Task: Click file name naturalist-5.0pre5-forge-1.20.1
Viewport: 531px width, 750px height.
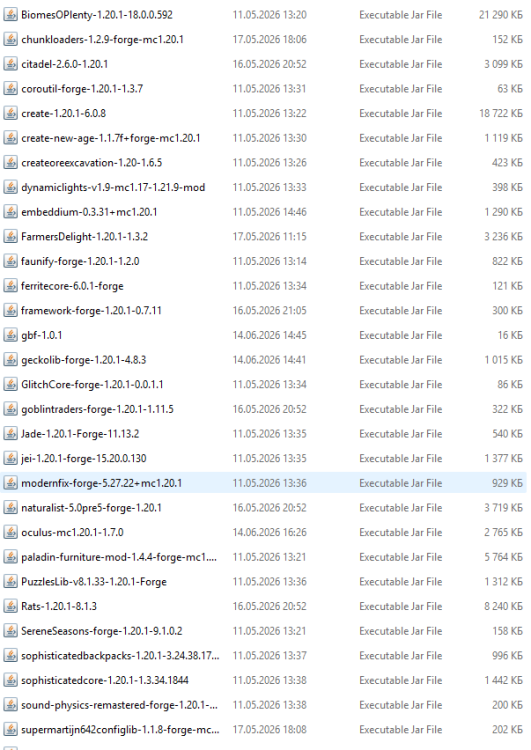Action: [x=91, y=507]
